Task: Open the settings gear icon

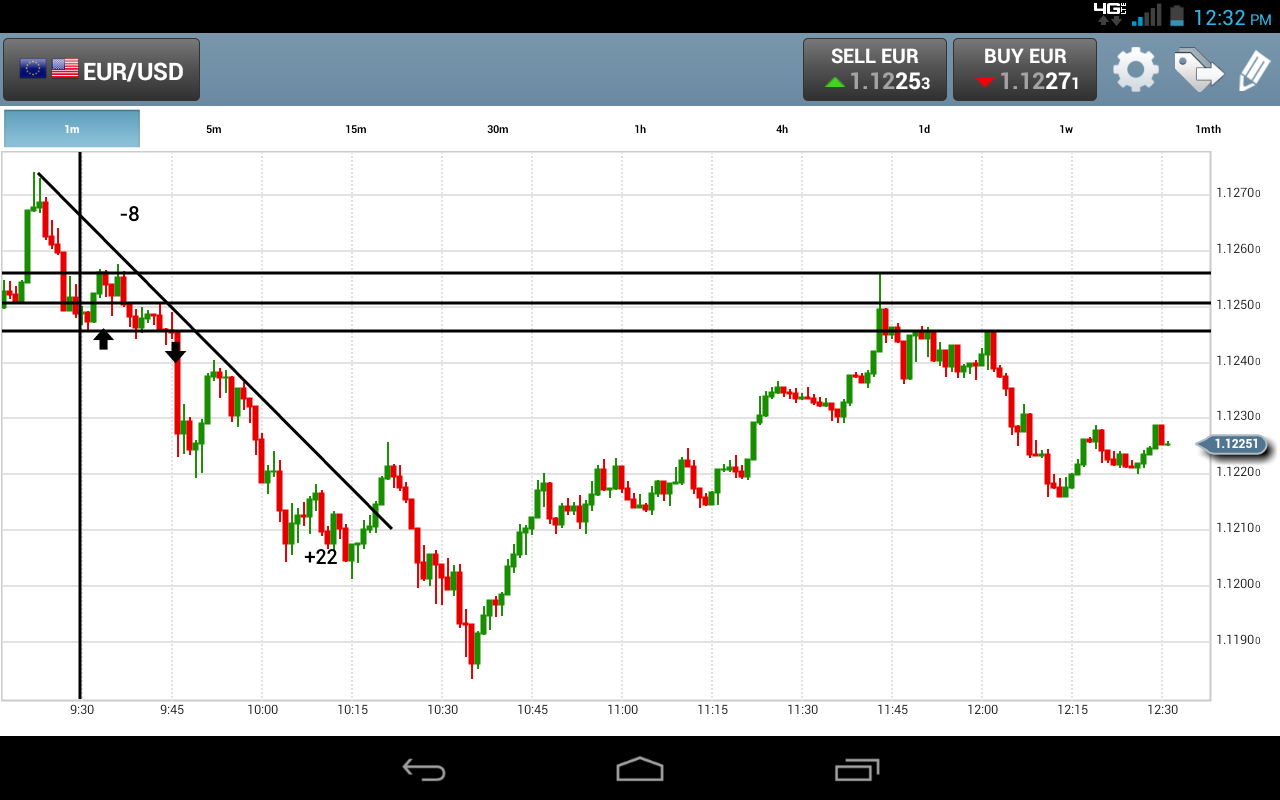Action: pyautogui.click(x=1136, y=70)
